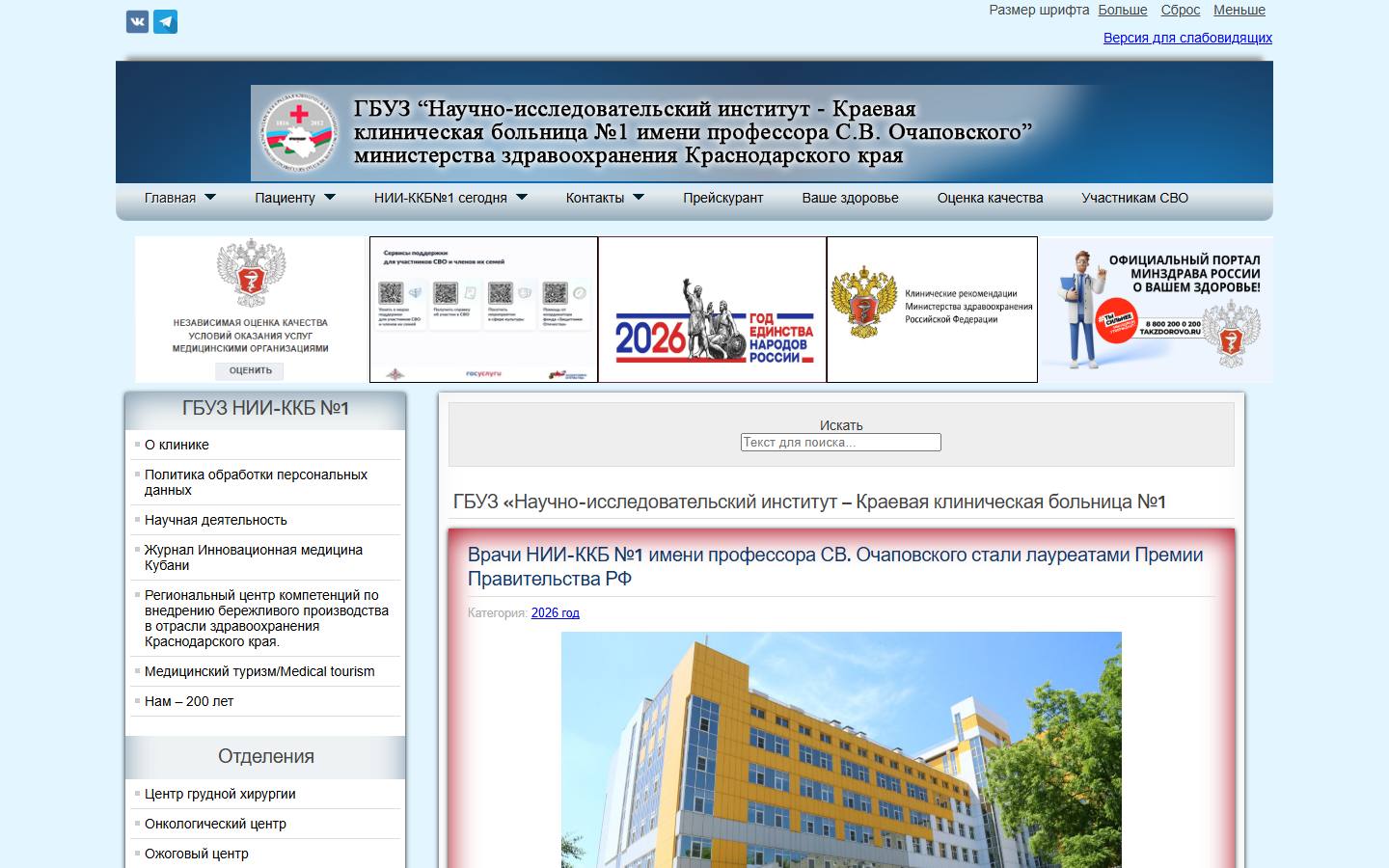Open the Прейскурант menu item
The image size is (1389, 868).
click(723, 198)
